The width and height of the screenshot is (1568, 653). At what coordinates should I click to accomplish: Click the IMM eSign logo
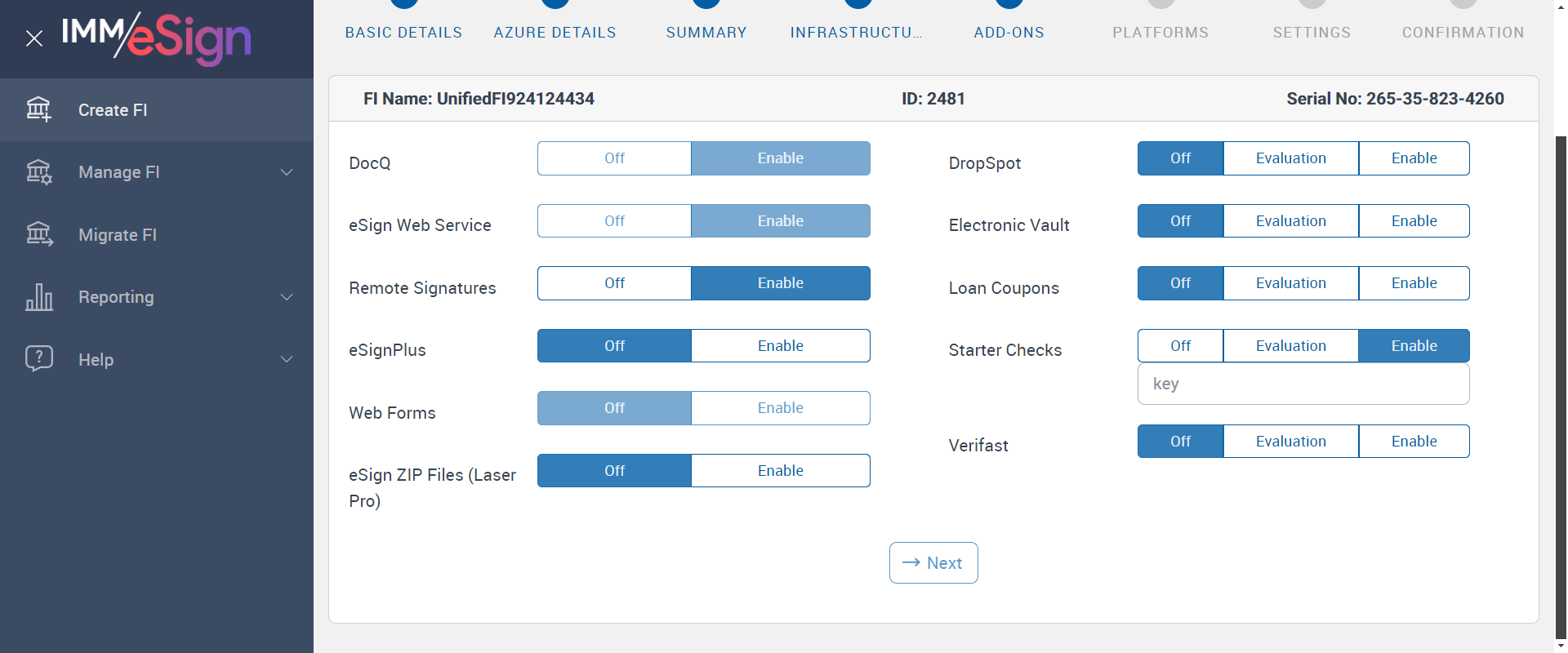tap(156, 38)
